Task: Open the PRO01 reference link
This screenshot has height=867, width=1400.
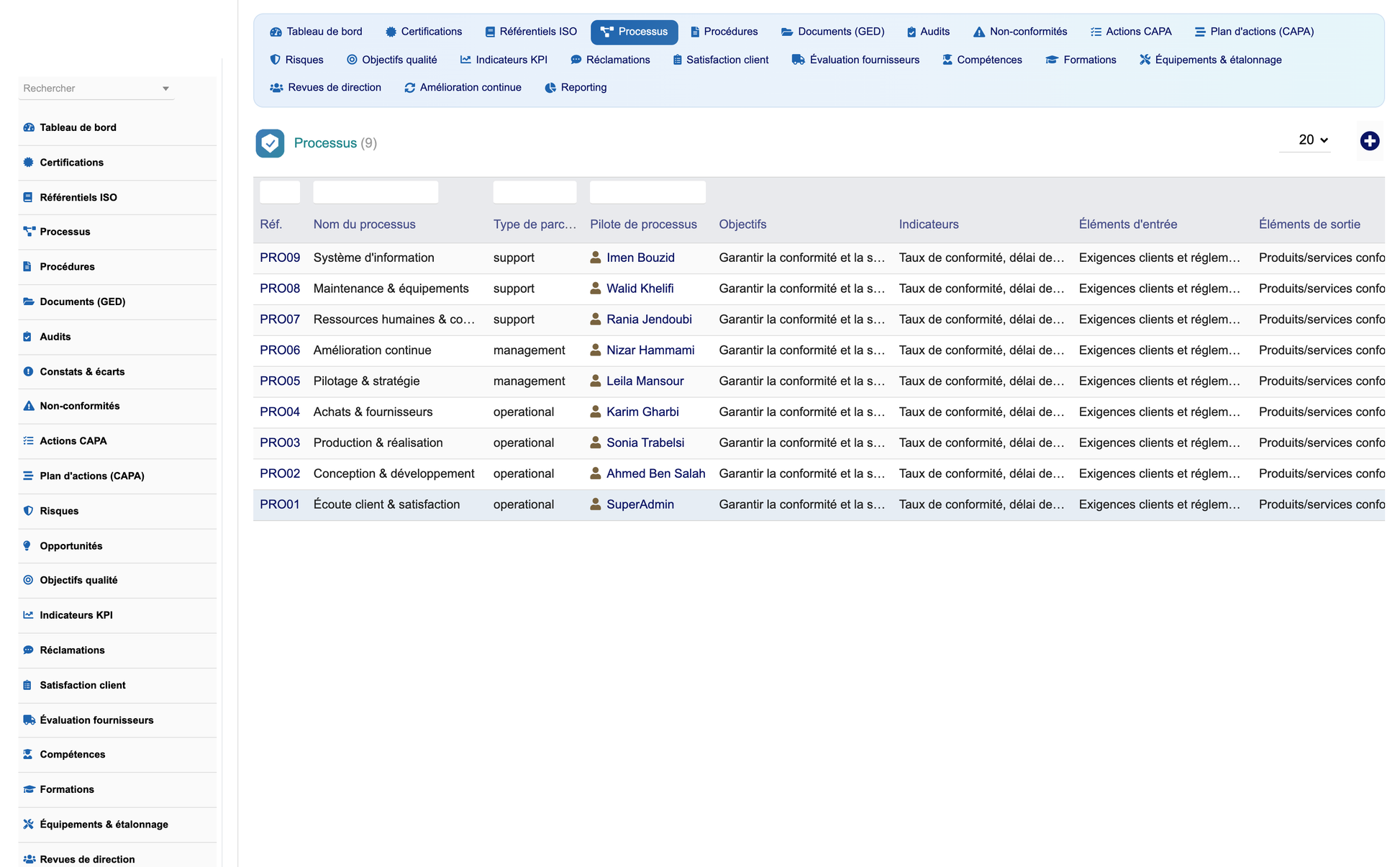Action: click(x=280, y=504)
